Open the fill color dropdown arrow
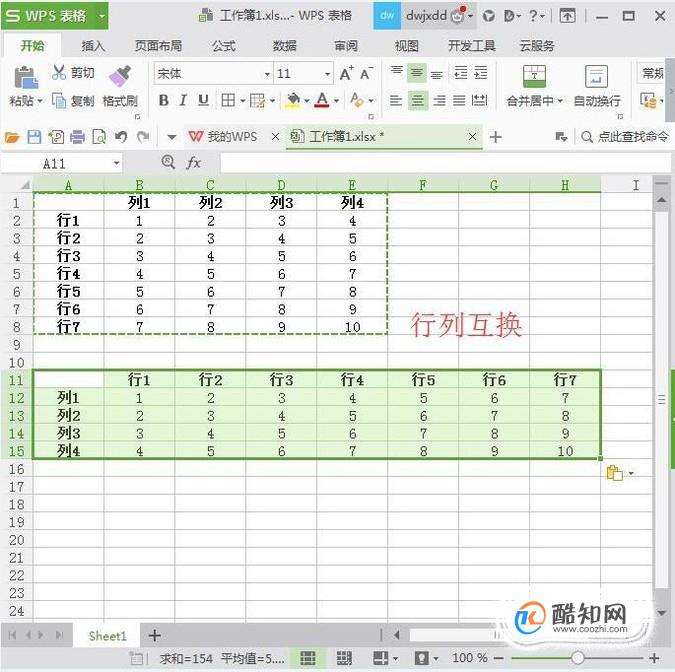 coord(307,101)
